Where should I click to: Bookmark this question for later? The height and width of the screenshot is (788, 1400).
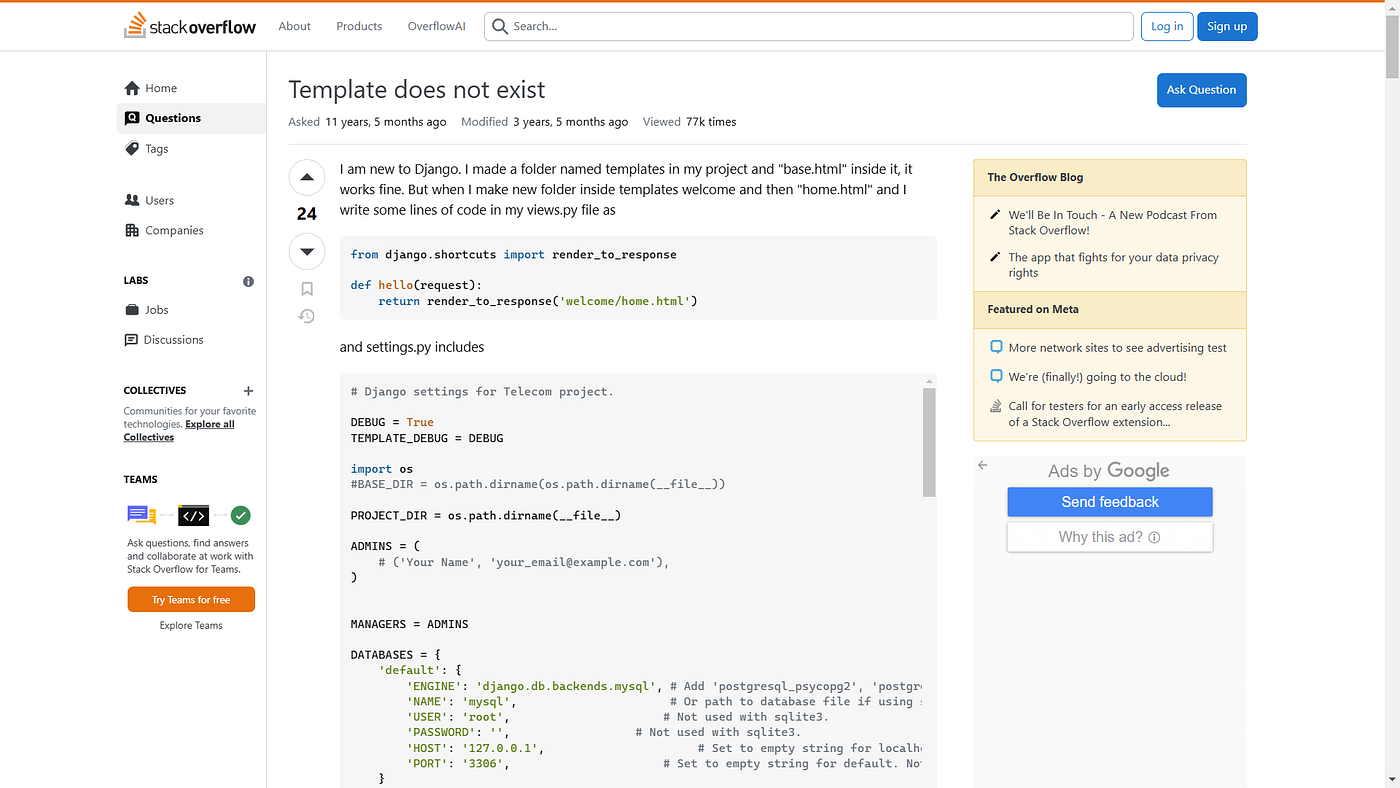306,288
